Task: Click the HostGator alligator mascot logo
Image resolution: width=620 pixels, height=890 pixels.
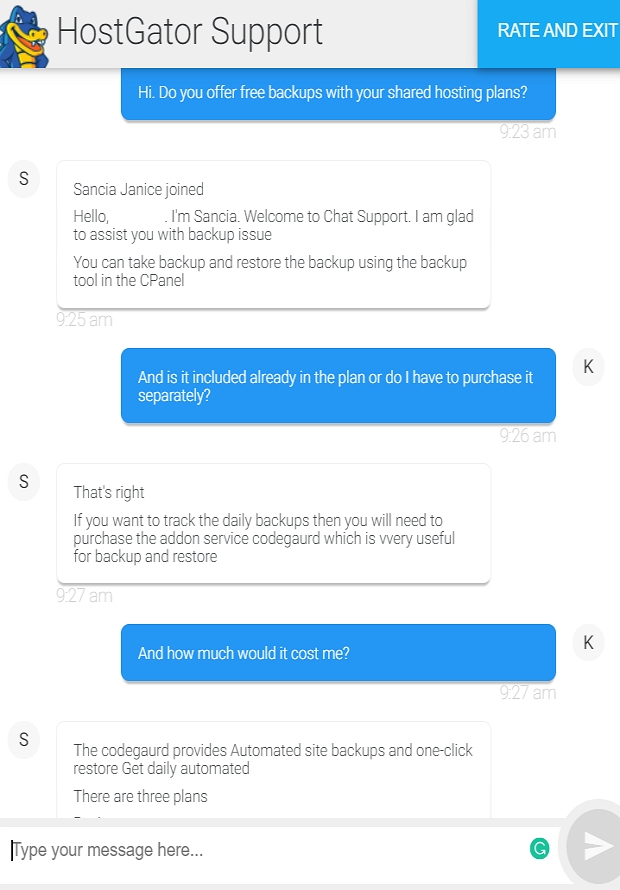Action: [24, 36]
